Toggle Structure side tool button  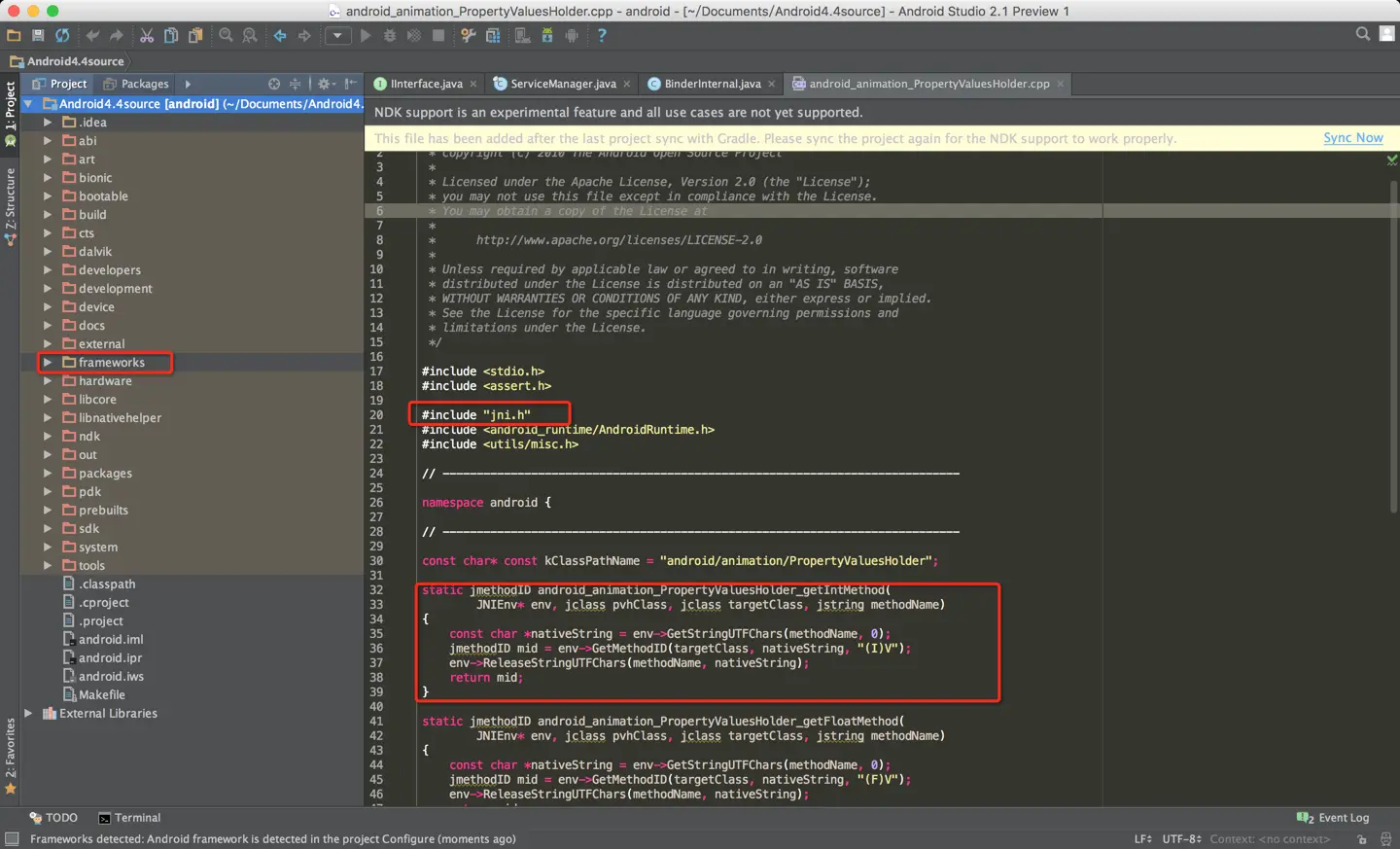point(10,205)
